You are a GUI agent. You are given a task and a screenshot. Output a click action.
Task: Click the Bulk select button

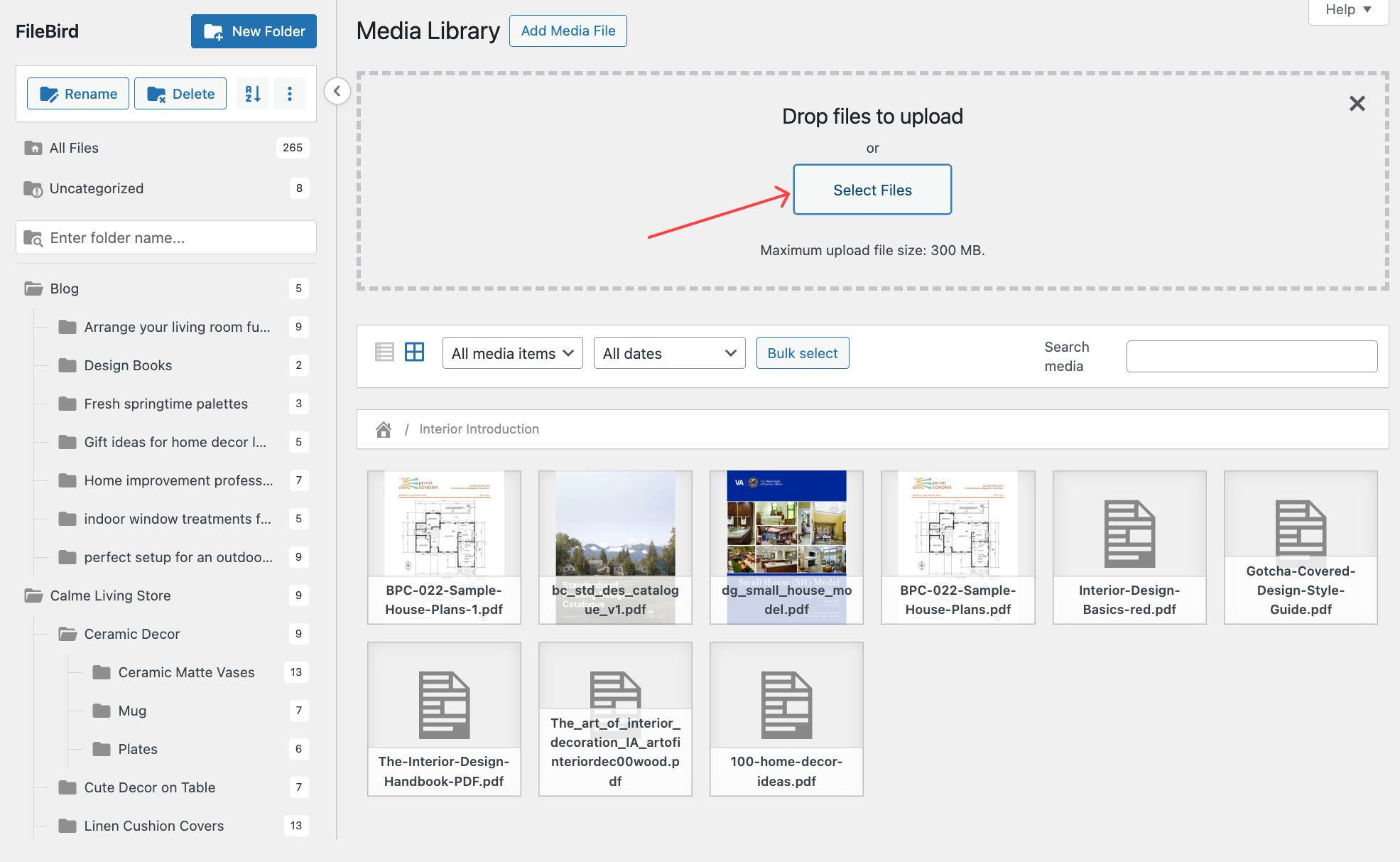pyautogui.click(x=802, y=353)
